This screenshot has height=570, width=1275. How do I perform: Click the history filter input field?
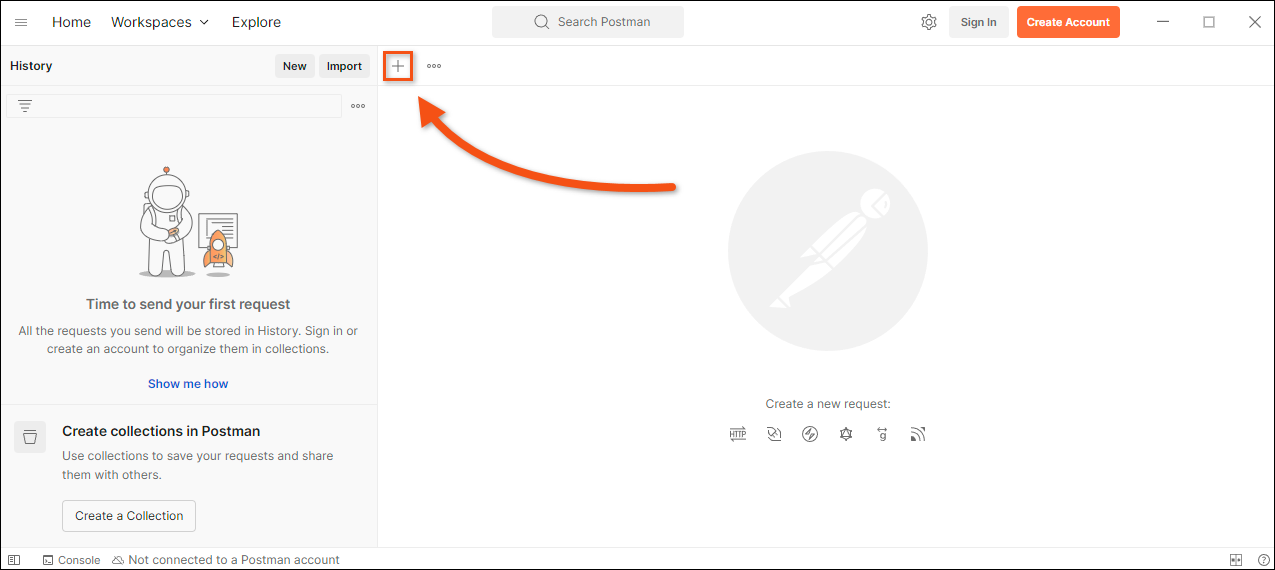174,106
